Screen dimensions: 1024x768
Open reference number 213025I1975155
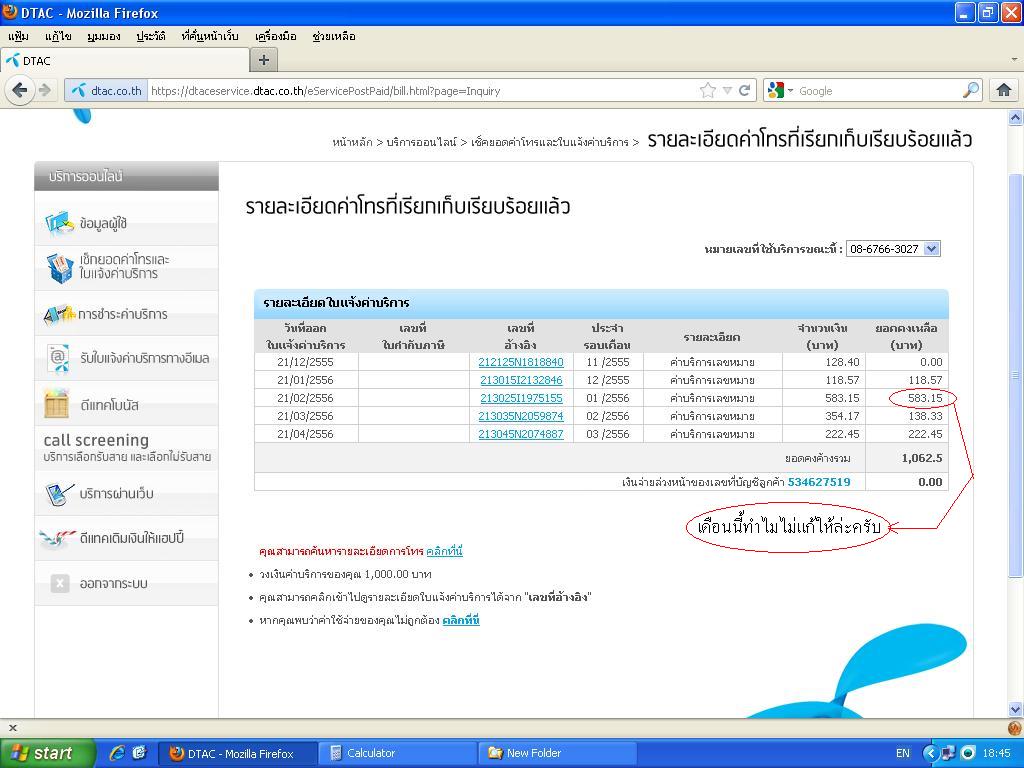(520, 398)
